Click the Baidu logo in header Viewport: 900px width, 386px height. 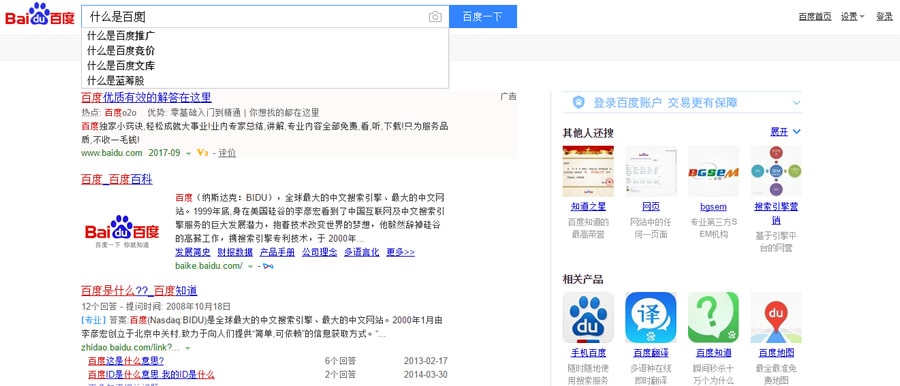coord(40,14)
